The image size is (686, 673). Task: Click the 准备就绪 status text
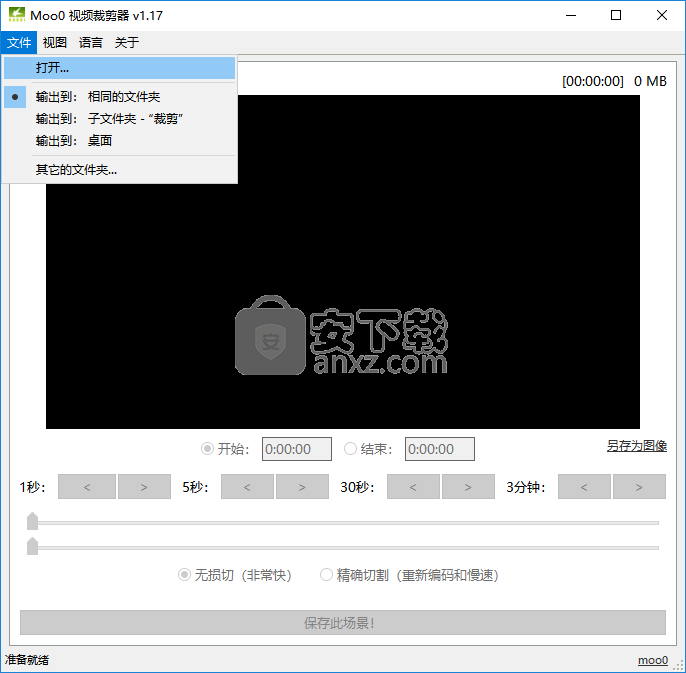[x=27, y=660]
